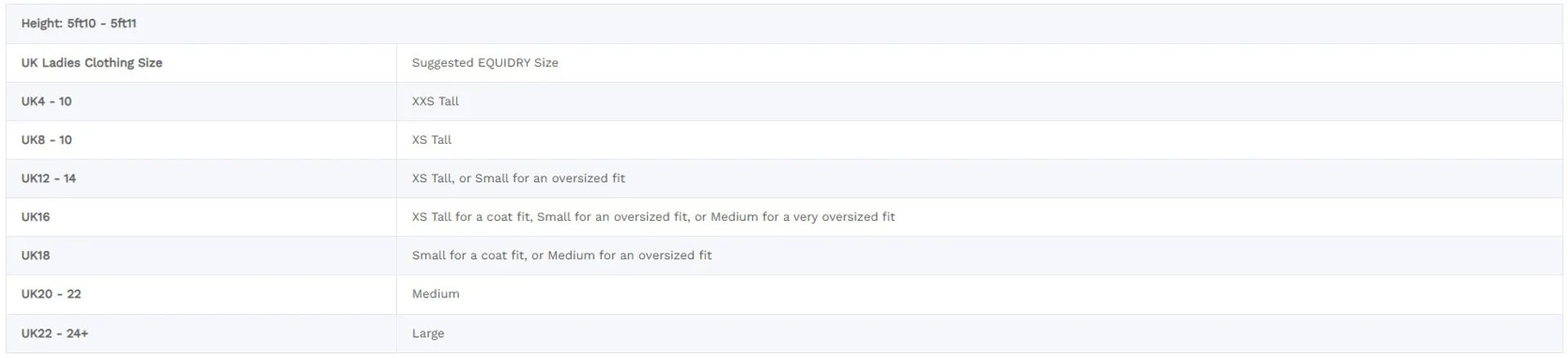Click the UK12 - 14 row label
1568x358 pixels.
point(48,178)
